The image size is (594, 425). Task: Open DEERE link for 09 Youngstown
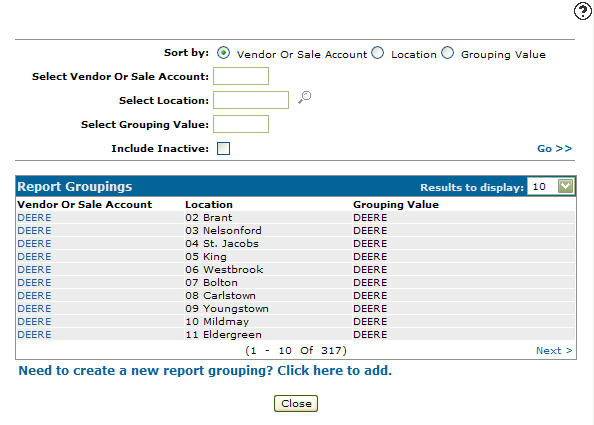[x=34, y=309]
